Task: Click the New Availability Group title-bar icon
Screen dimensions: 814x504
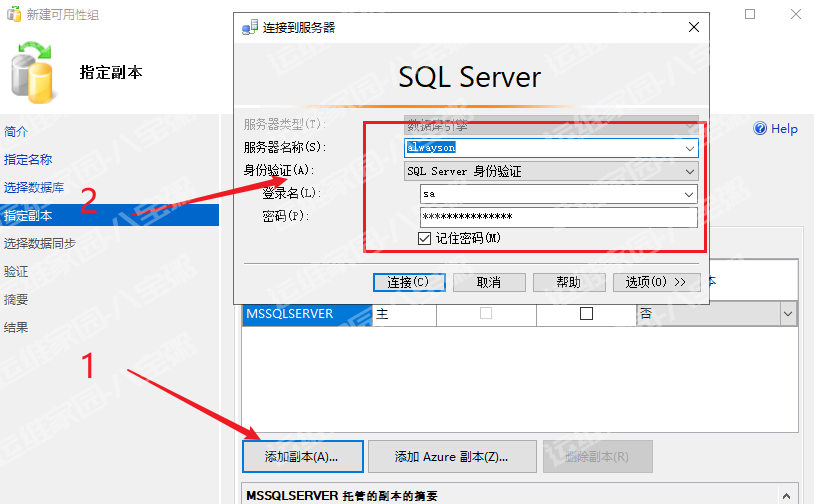Action: point(13,14)
